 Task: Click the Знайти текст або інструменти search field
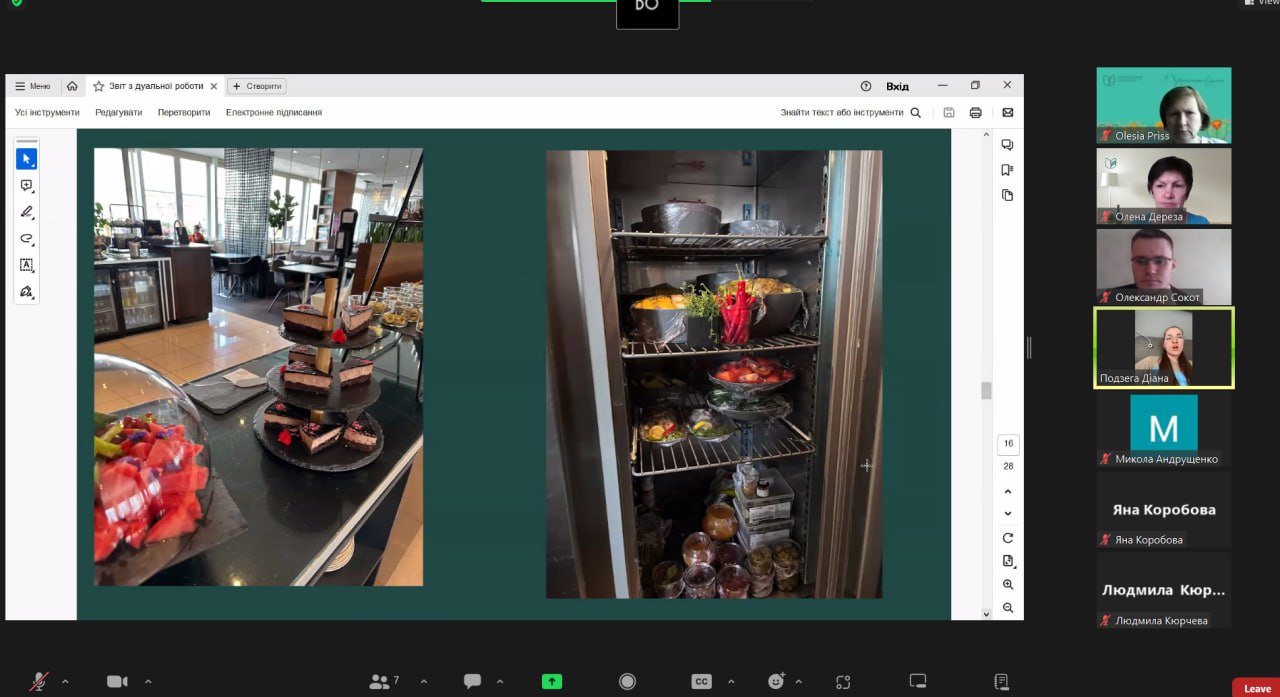(851, 112)
